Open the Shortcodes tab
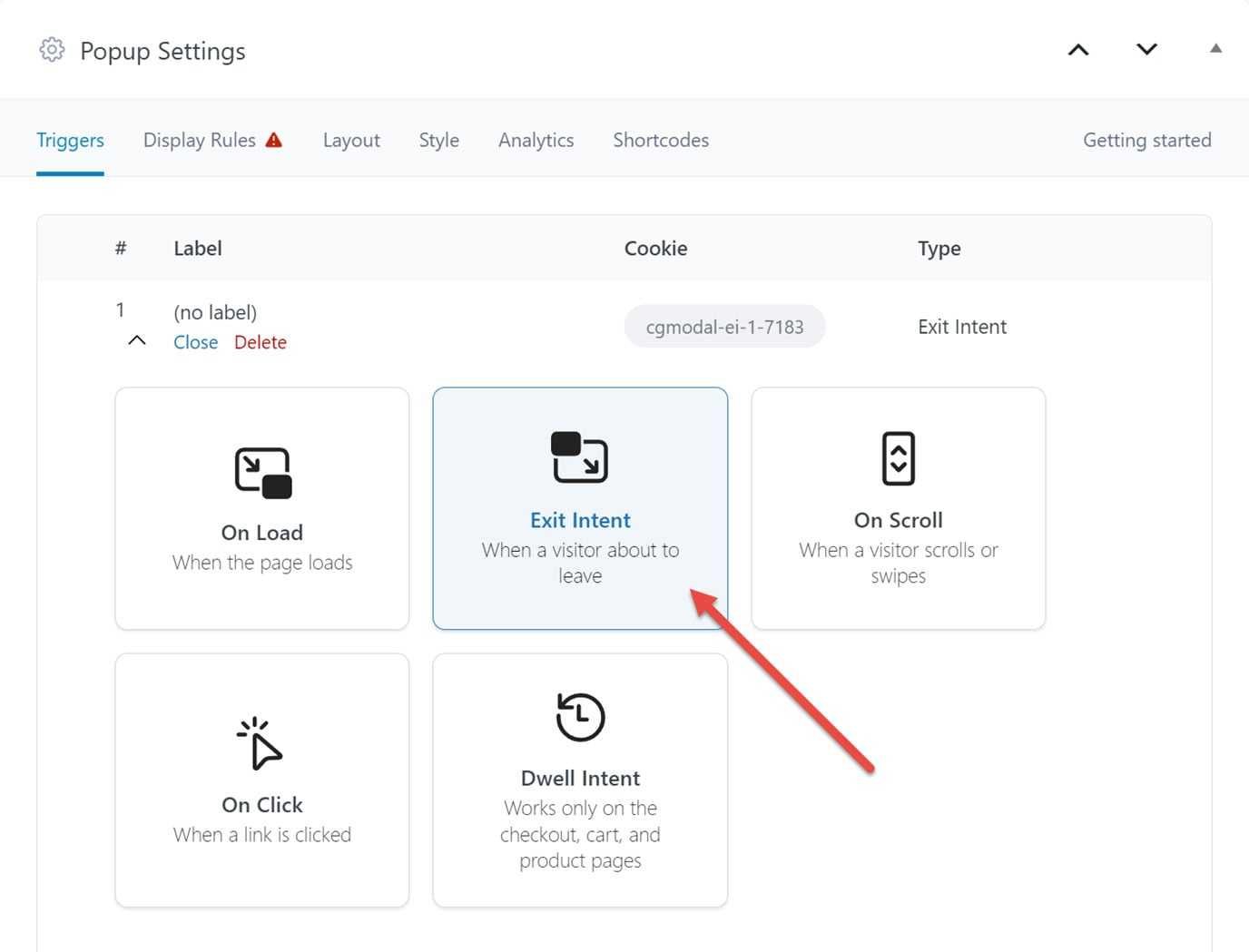This screenshot has height=952, width=1249. 661,140
